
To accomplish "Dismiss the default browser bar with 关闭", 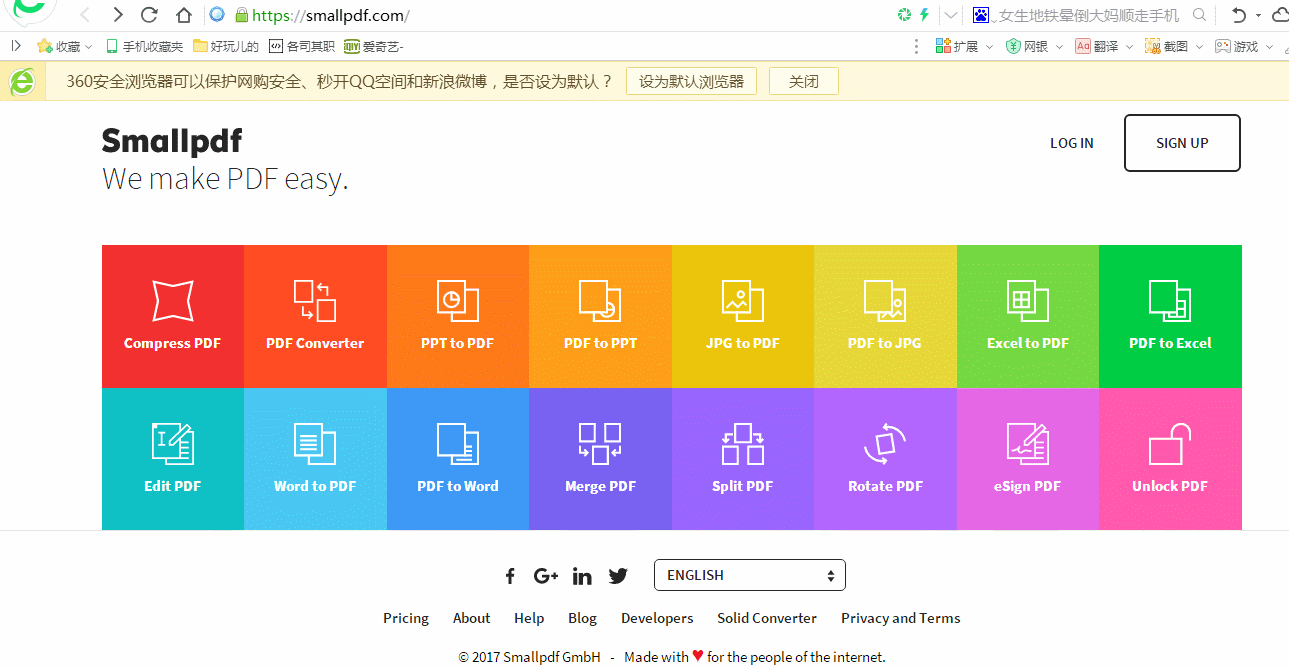I will [803, 82].
